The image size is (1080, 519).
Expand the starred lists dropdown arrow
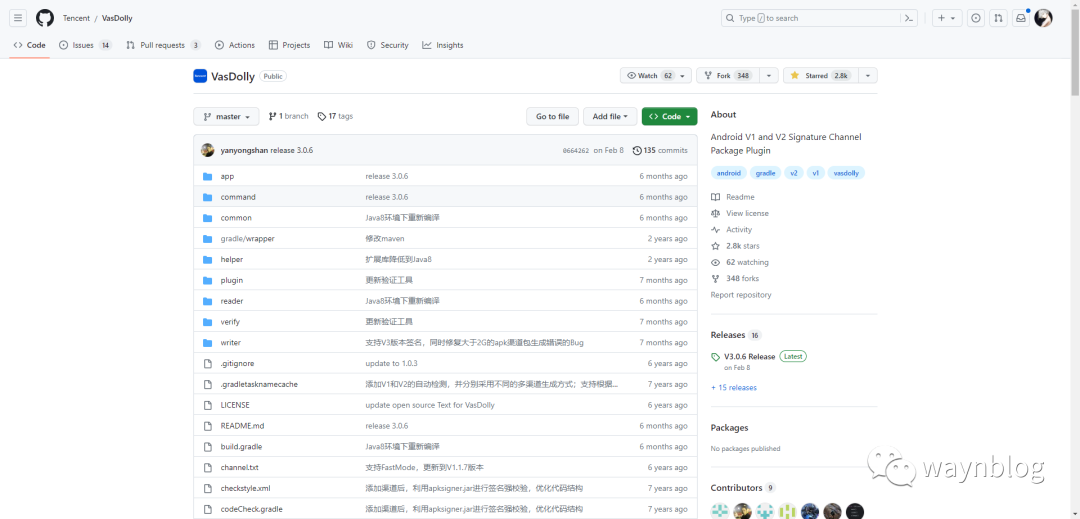tap(867, 76)
